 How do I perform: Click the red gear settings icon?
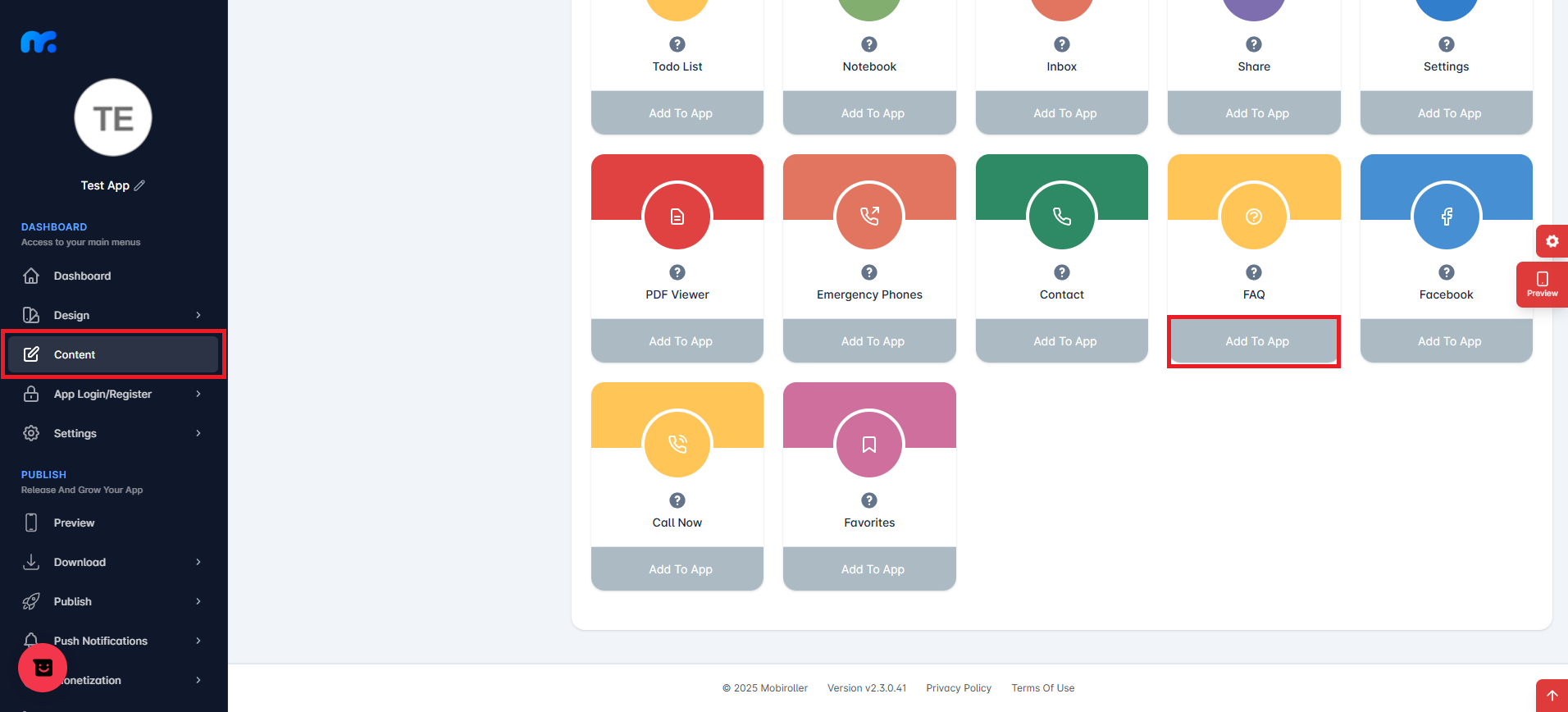tap(1552, 241)
